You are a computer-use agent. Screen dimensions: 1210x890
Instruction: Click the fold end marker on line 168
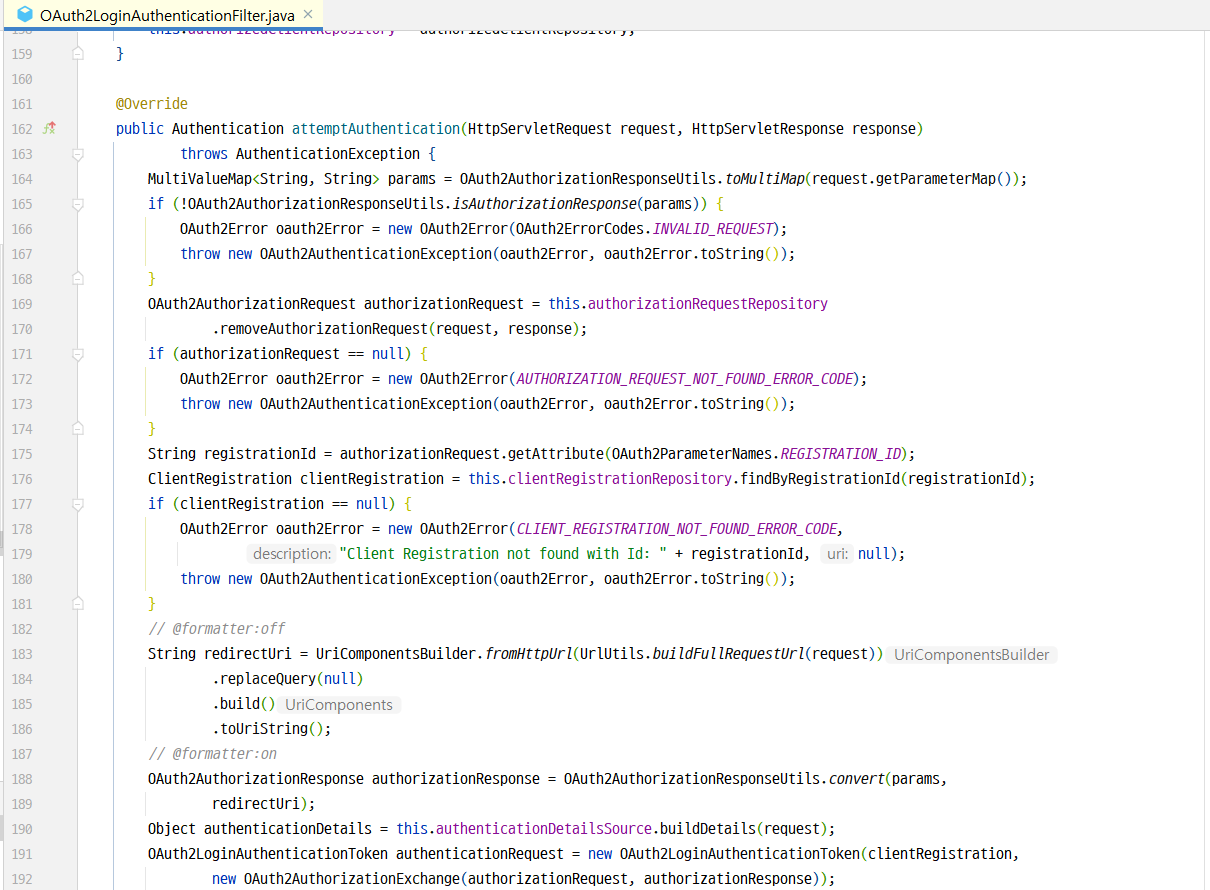point(78,279)
